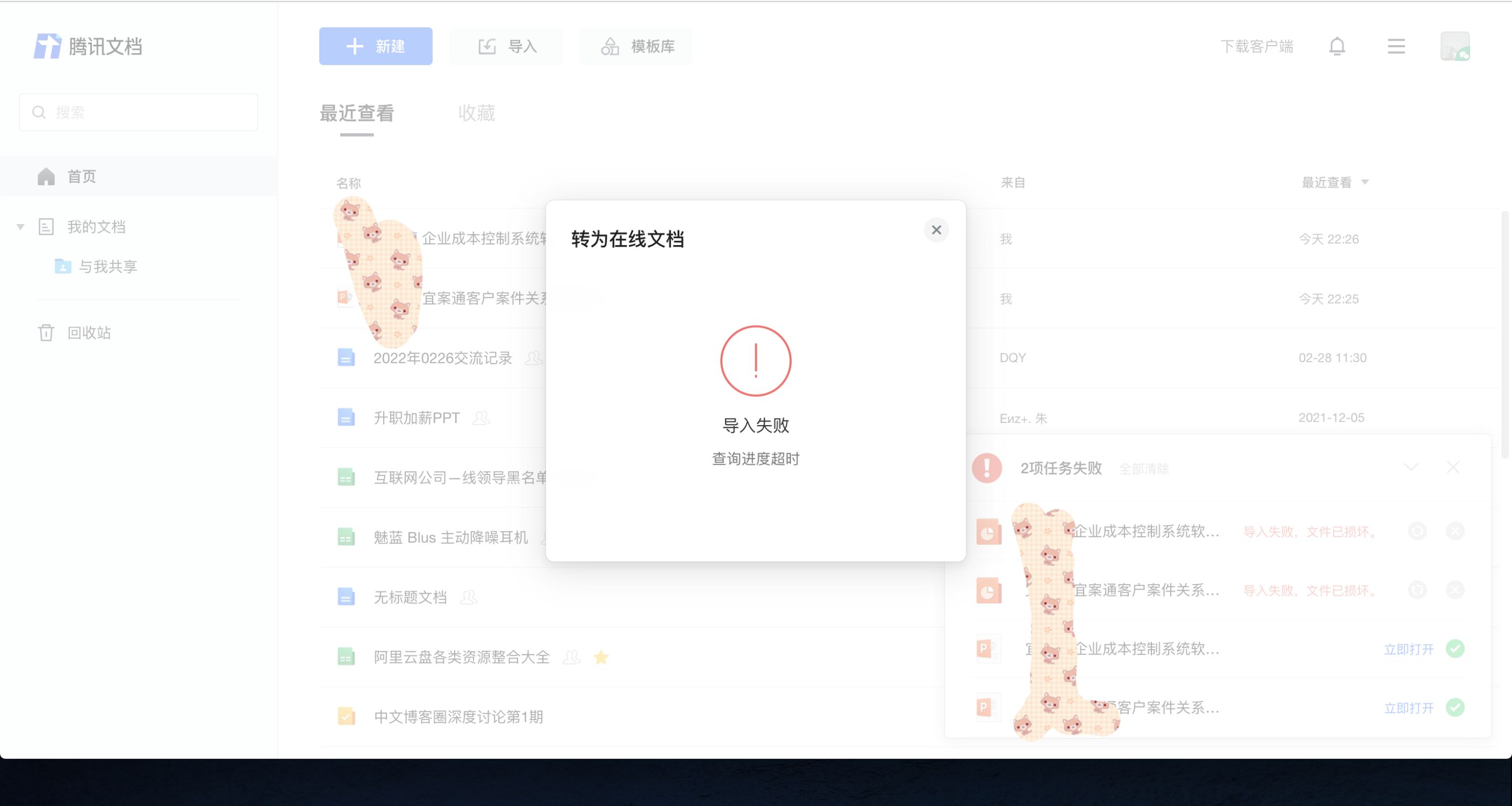This screenshot has height=806, width=1512.
Task: Click the notification bell icon
Action: click(1336, 46)
